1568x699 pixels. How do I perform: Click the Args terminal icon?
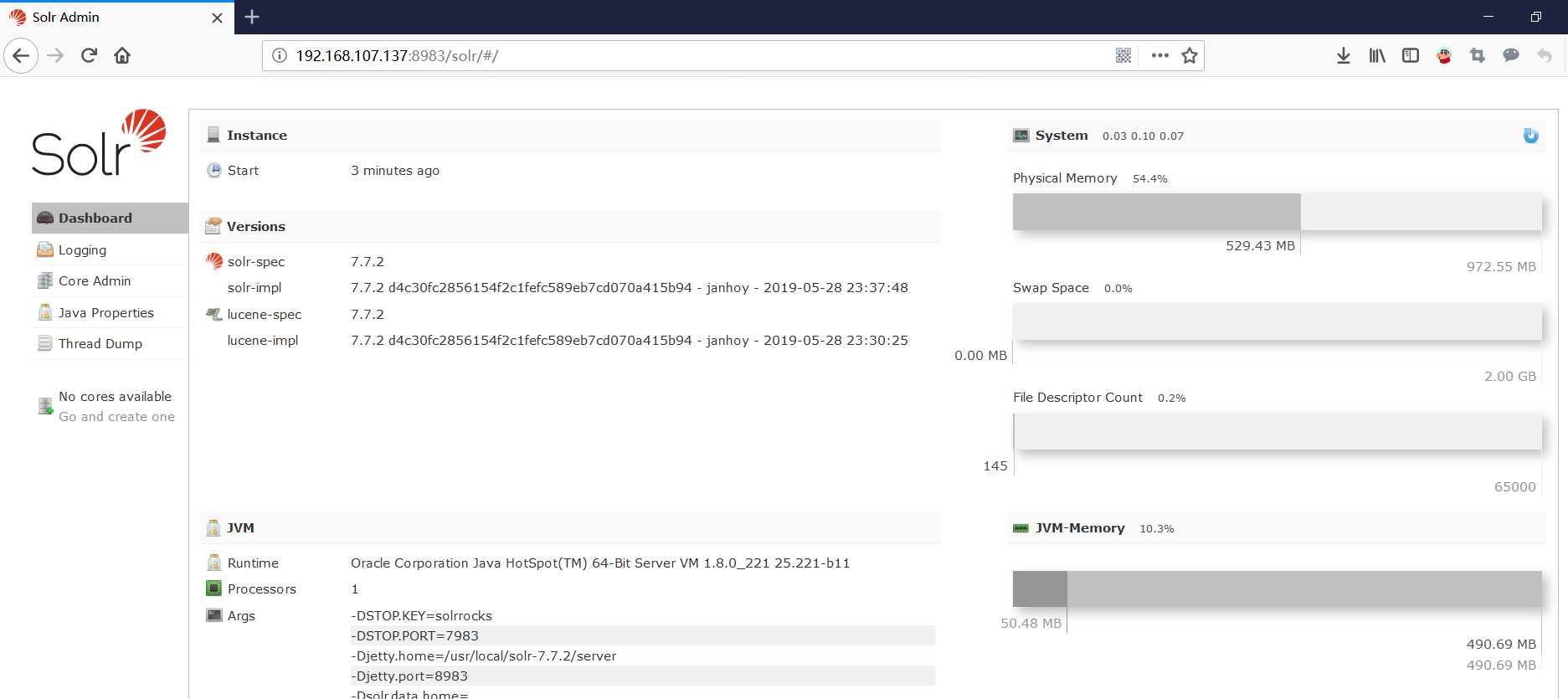coord(214,615)
